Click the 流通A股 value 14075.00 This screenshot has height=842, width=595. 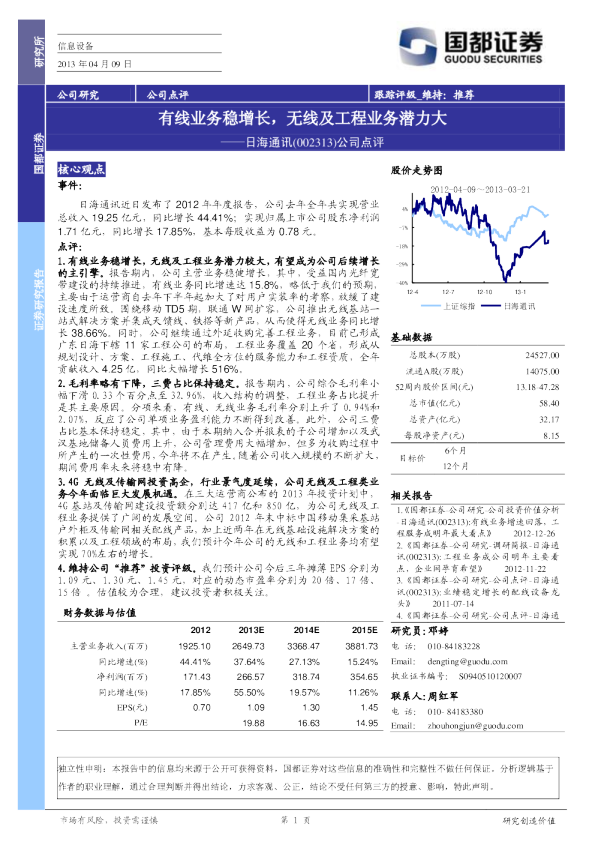point(542,372)
